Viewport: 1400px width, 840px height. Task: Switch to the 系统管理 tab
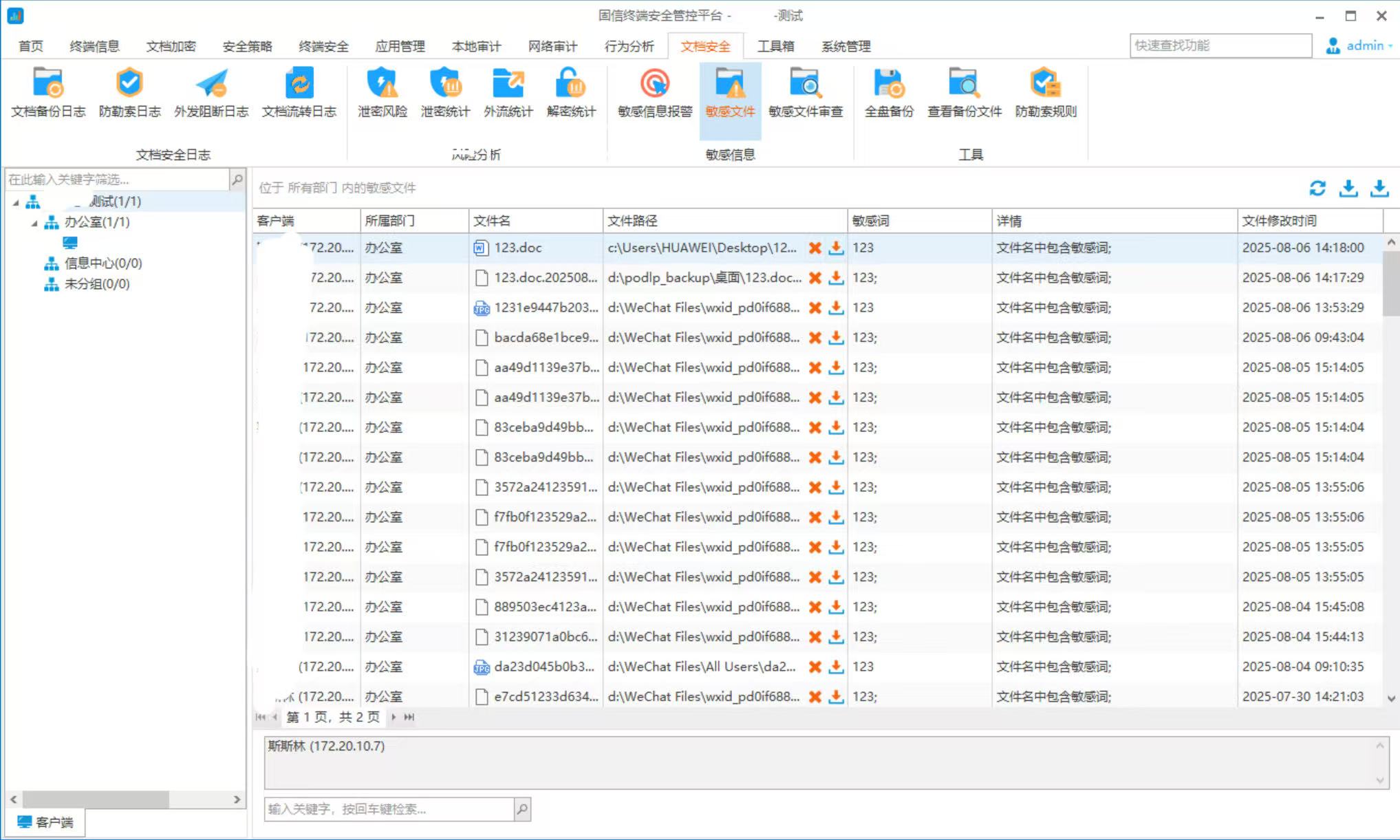click(846, 46)
